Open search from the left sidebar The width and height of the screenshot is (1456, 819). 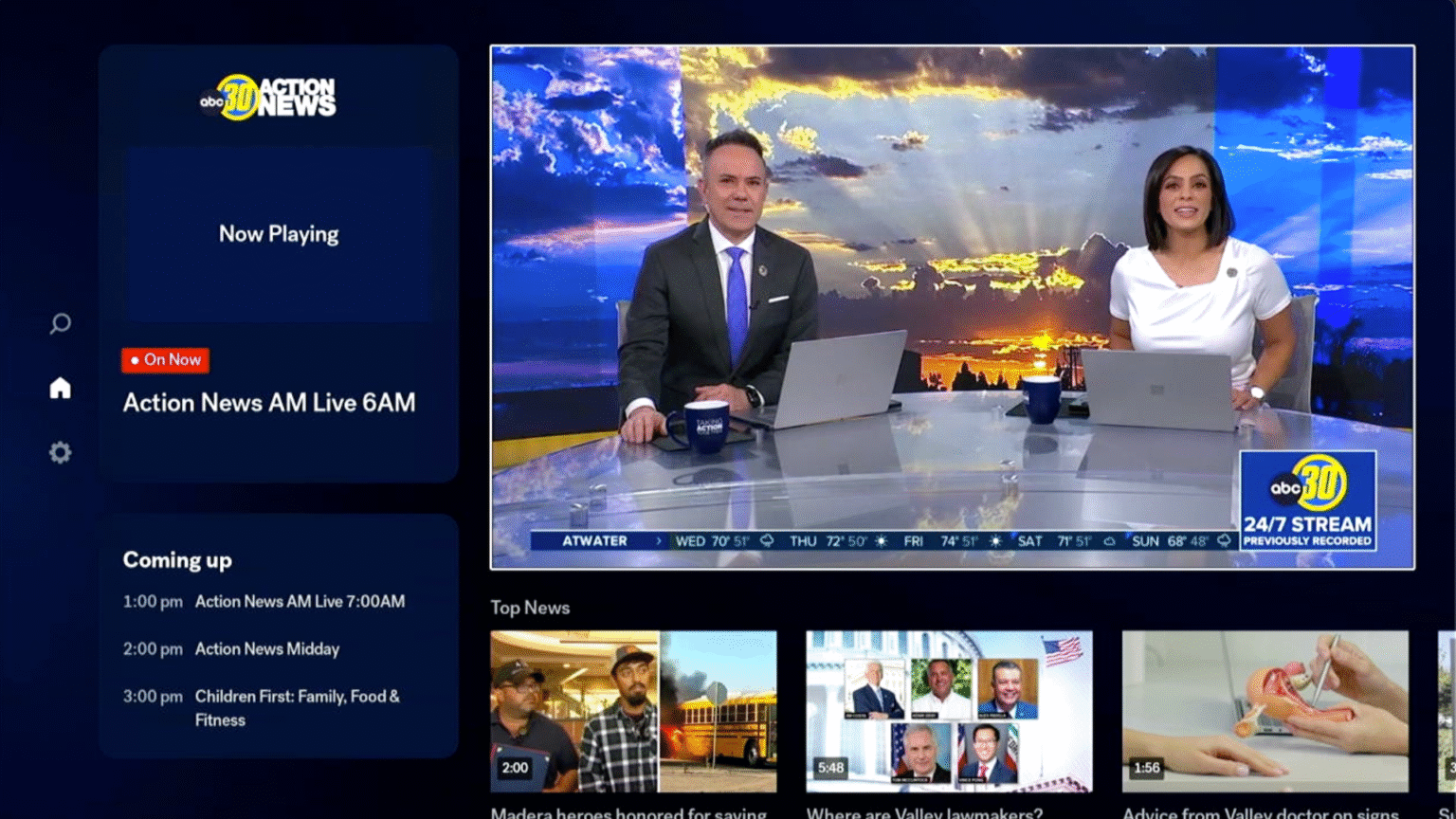tap(60, 323)
